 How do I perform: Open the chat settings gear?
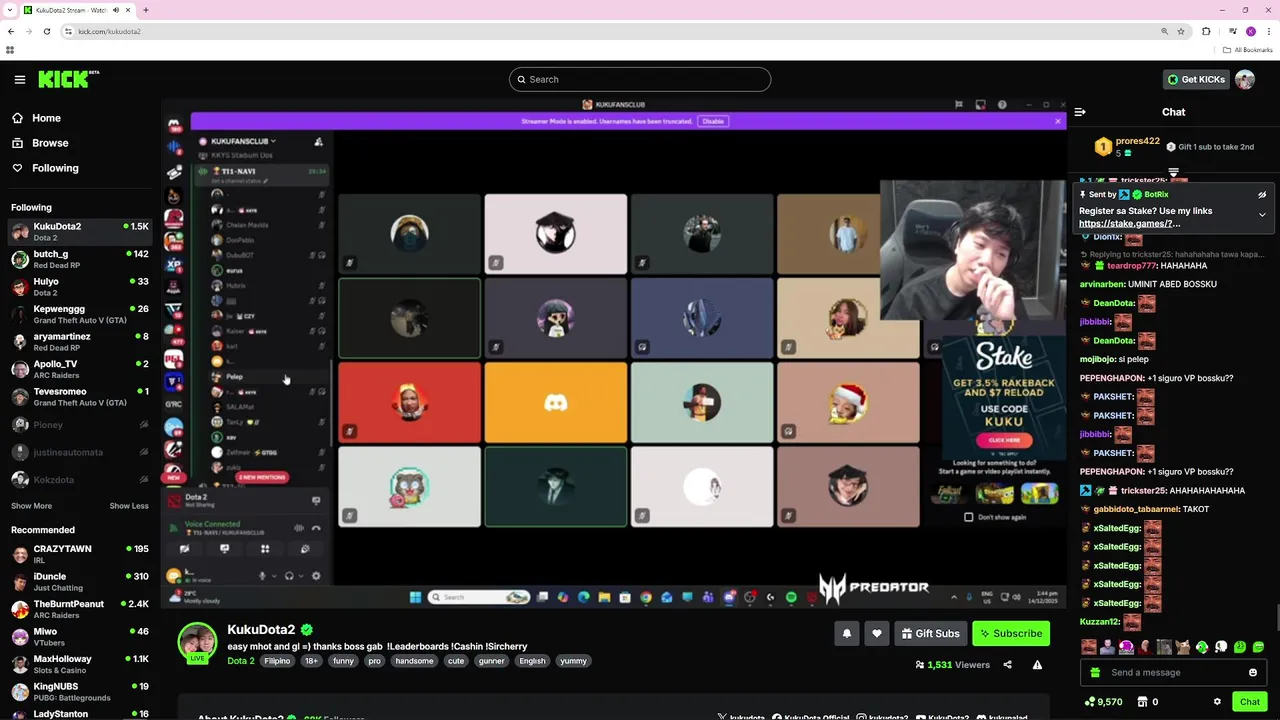point(1217,702)
